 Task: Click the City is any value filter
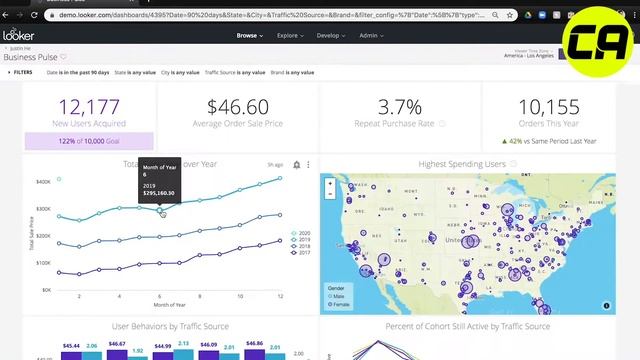(180, 73)
